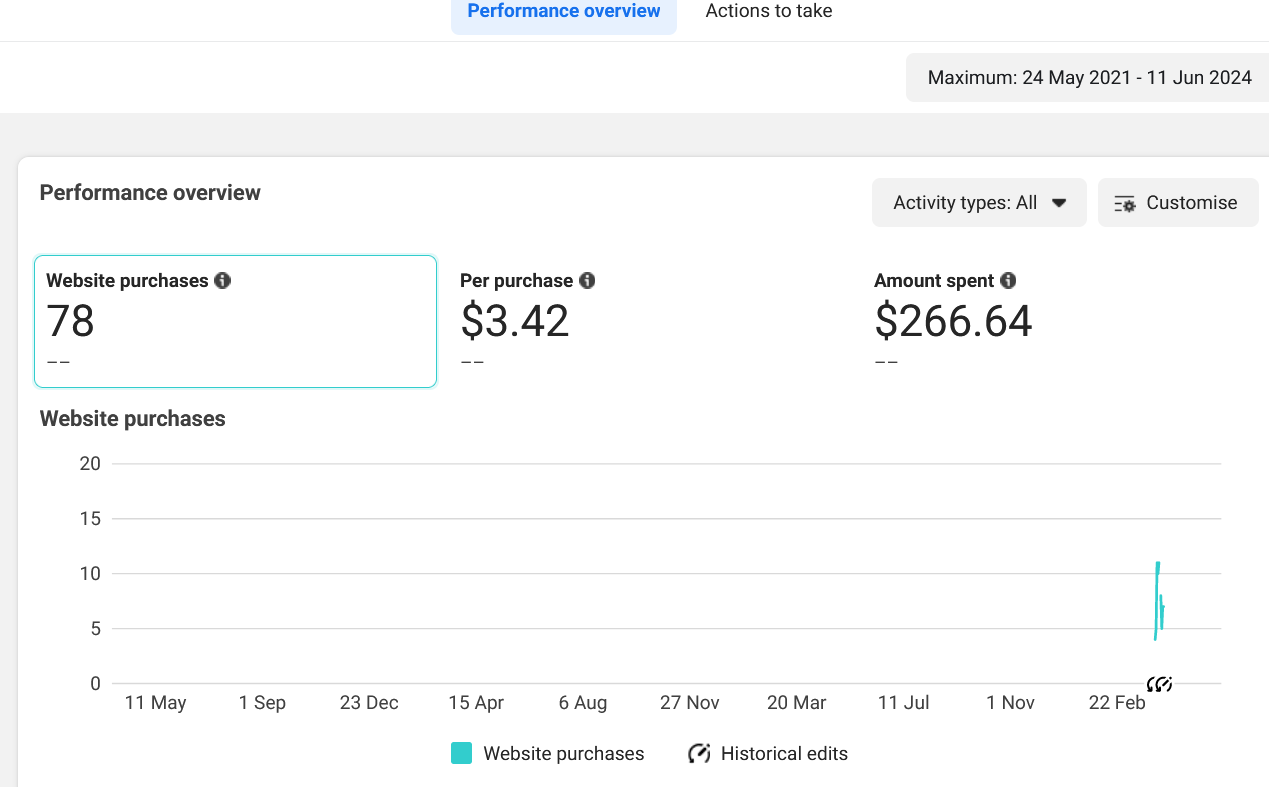This screenshot has width=1269, height=787.
Task: Select the Website purchases metric card
Action: pos(236,321)
